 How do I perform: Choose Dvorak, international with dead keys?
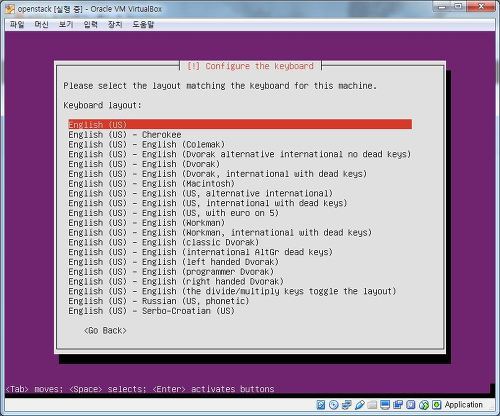(218, 174)
